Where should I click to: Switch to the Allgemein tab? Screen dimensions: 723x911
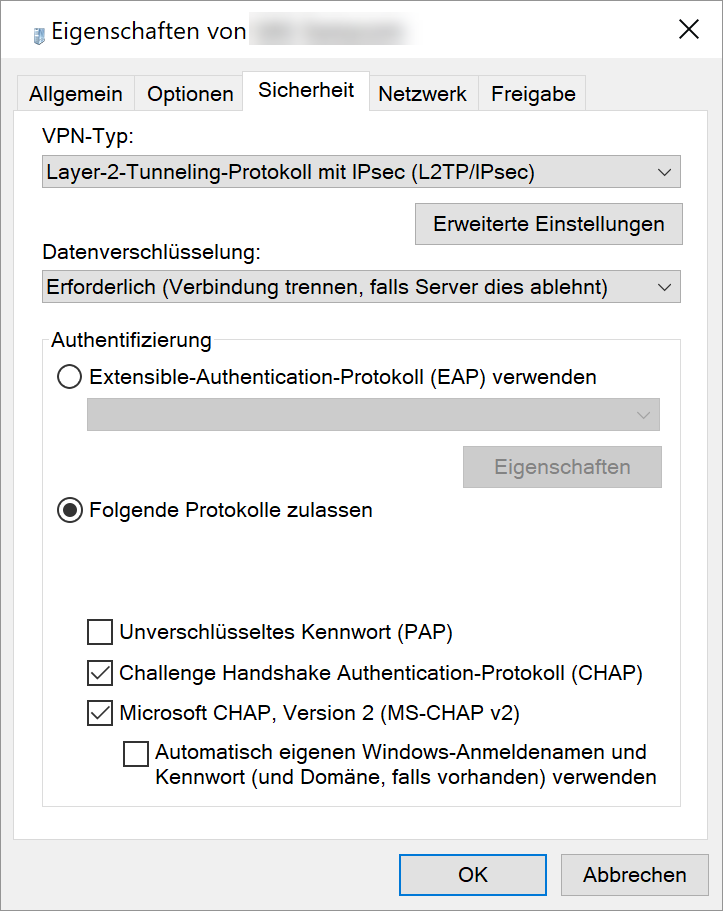[76, 94]
